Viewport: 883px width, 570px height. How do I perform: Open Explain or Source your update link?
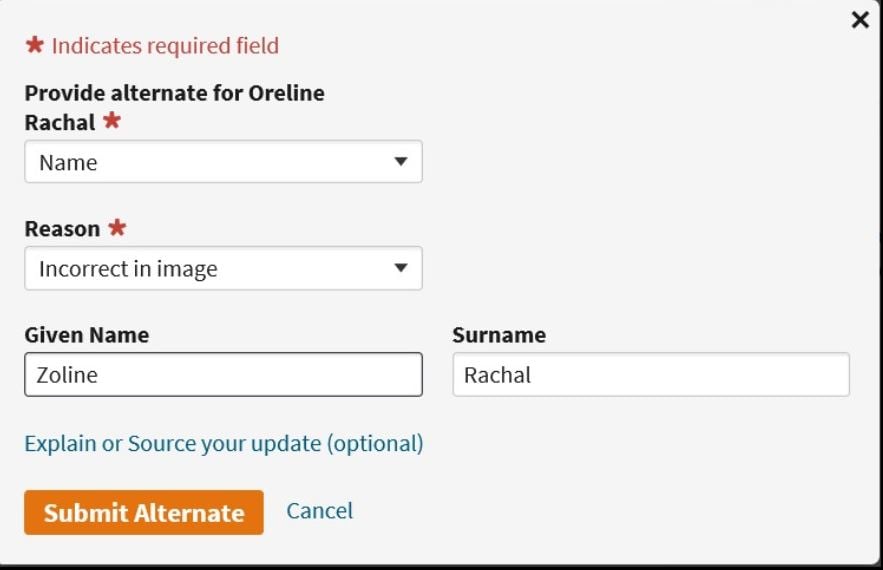[224, 443]
